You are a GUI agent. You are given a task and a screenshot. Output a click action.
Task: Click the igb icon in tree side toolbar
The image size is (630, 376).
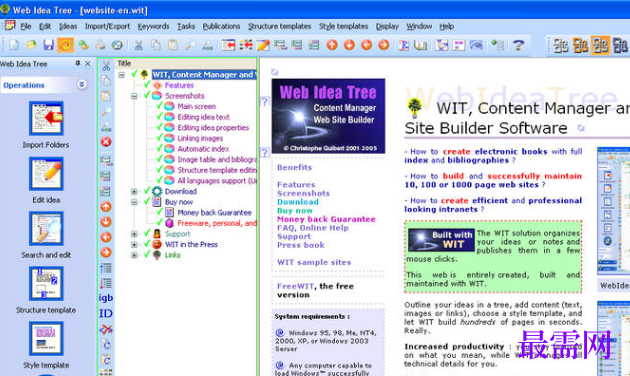click(x=106, y=298)
